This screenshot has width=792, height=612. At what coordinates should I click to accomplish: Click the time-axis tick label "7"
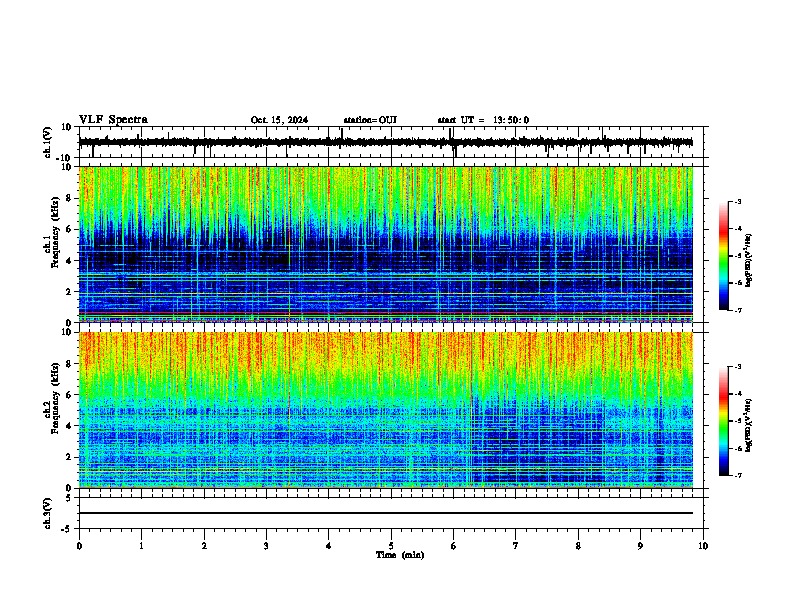[x=516, y=546]
